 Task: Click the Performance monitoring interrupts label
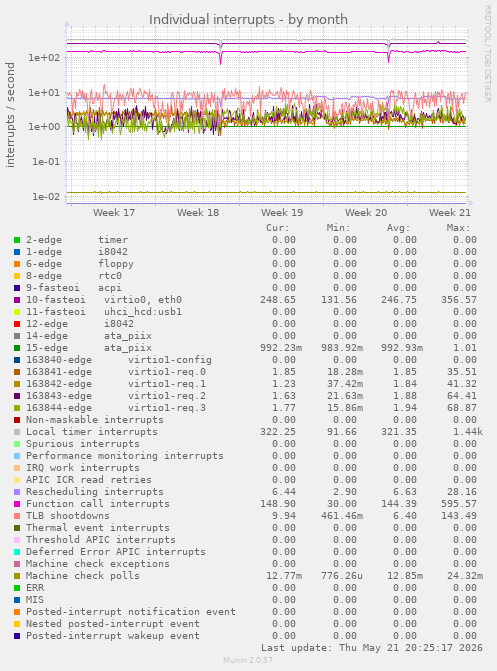[125, 456]
